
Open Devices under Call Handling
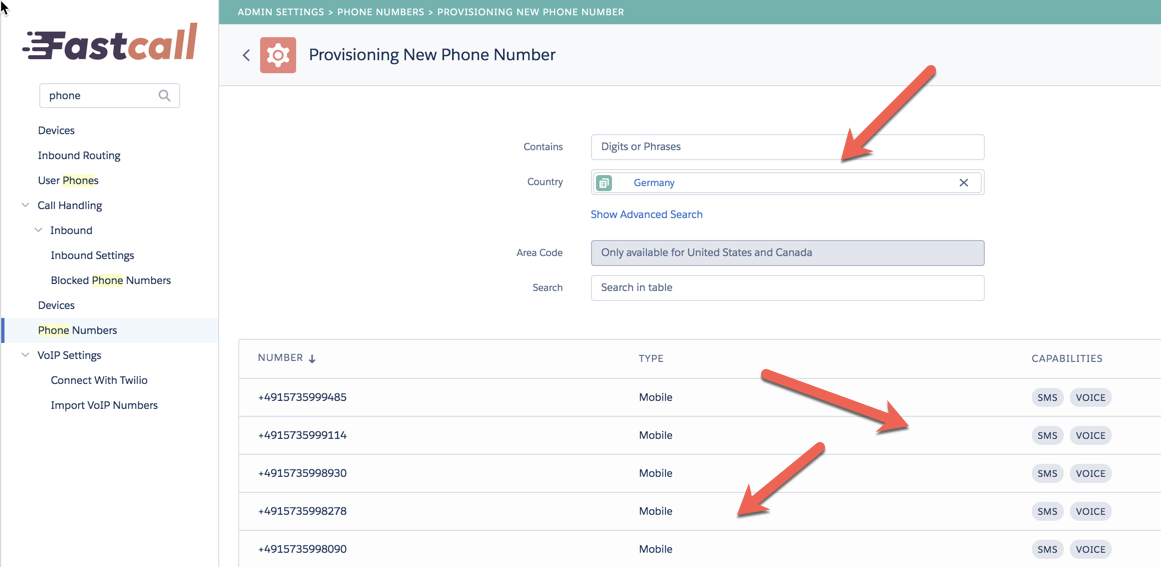pyautogui.click(x=56, y=305)
